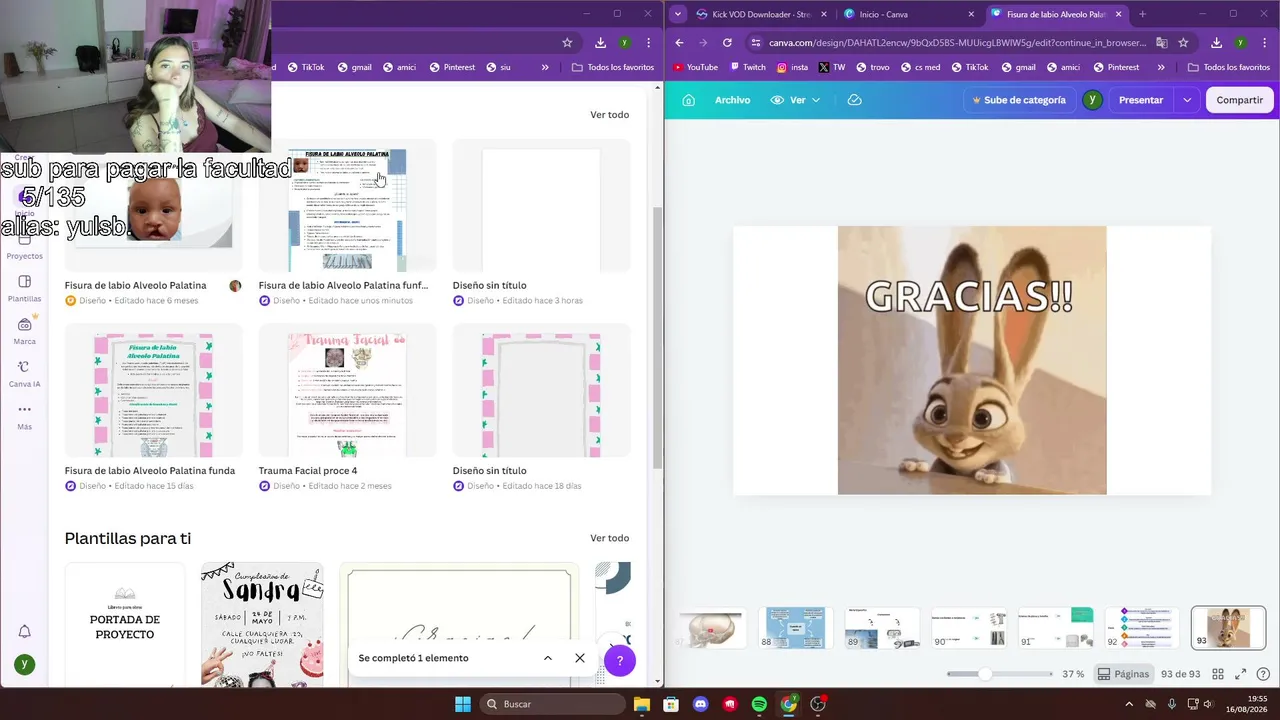Switch to grid view of pages
Viewport: 1280px width, 720px height.
click(1218, 674)
